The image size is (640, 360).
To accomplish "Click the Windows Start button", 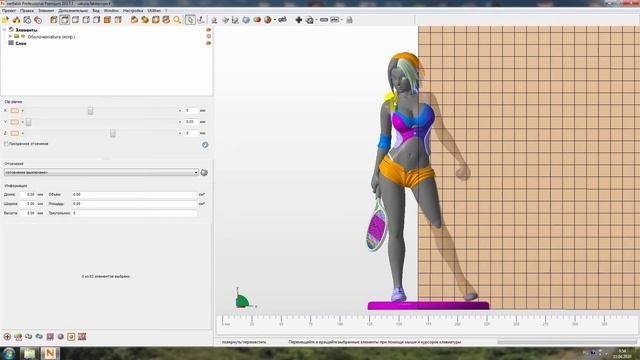I will pyautogui.click(x=9, y=353).
